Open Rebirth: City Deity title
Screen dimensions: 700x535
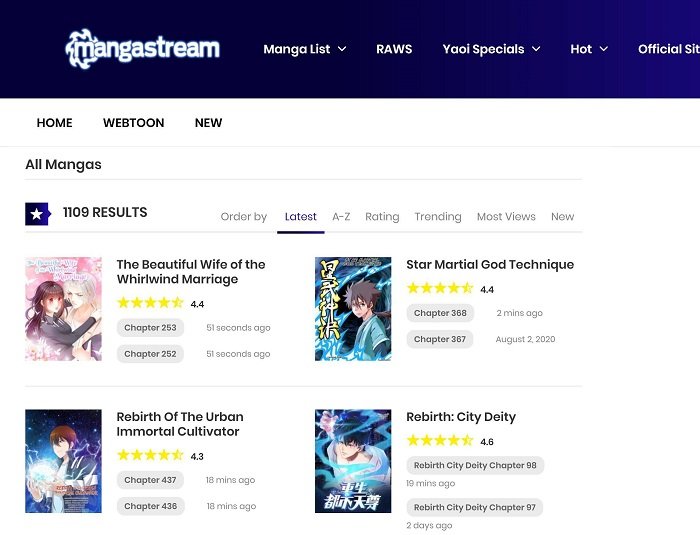point(461,417)
